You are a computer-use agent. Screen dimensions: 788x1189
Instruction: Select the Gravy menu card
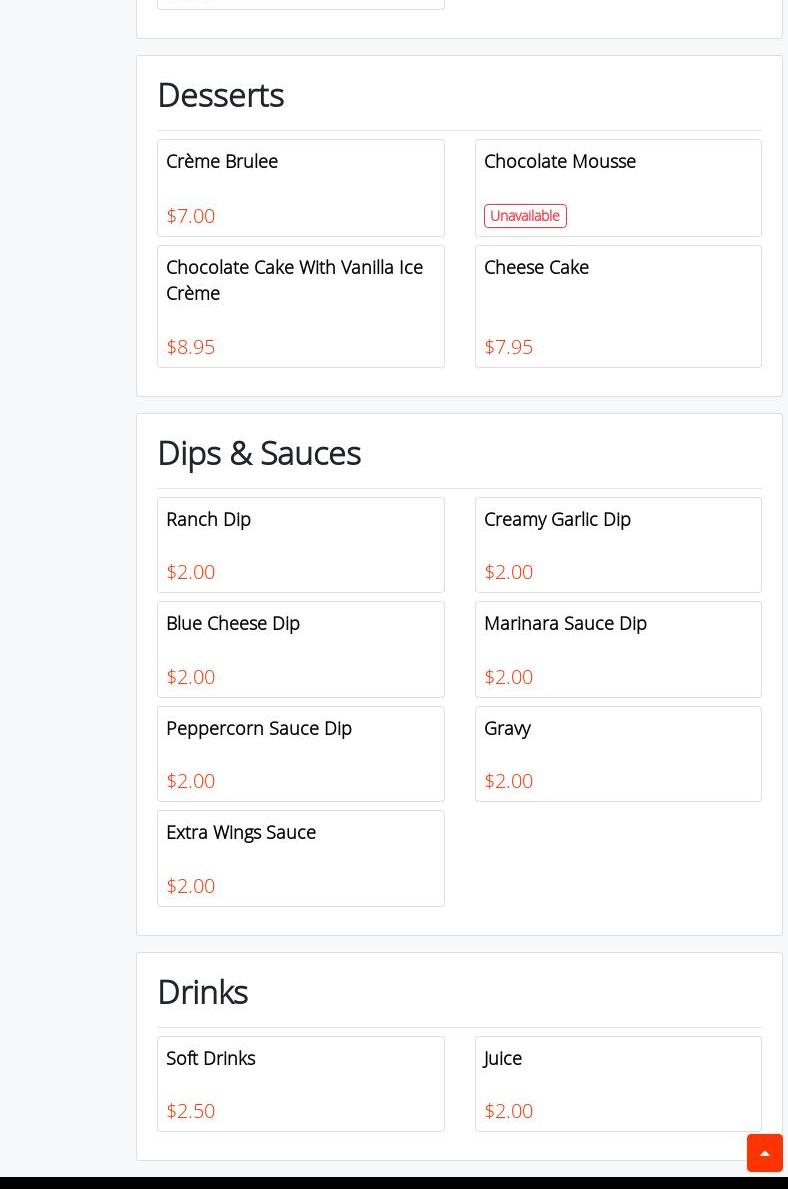(x=617, y=754)
